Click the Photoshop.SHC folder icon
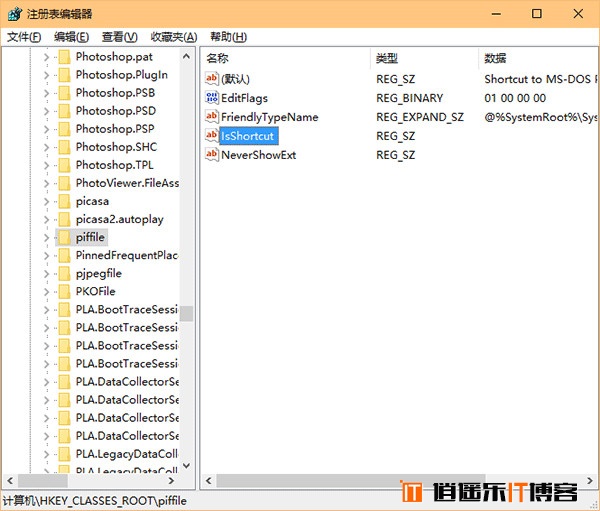600x511 pixels. pos(64,147)
